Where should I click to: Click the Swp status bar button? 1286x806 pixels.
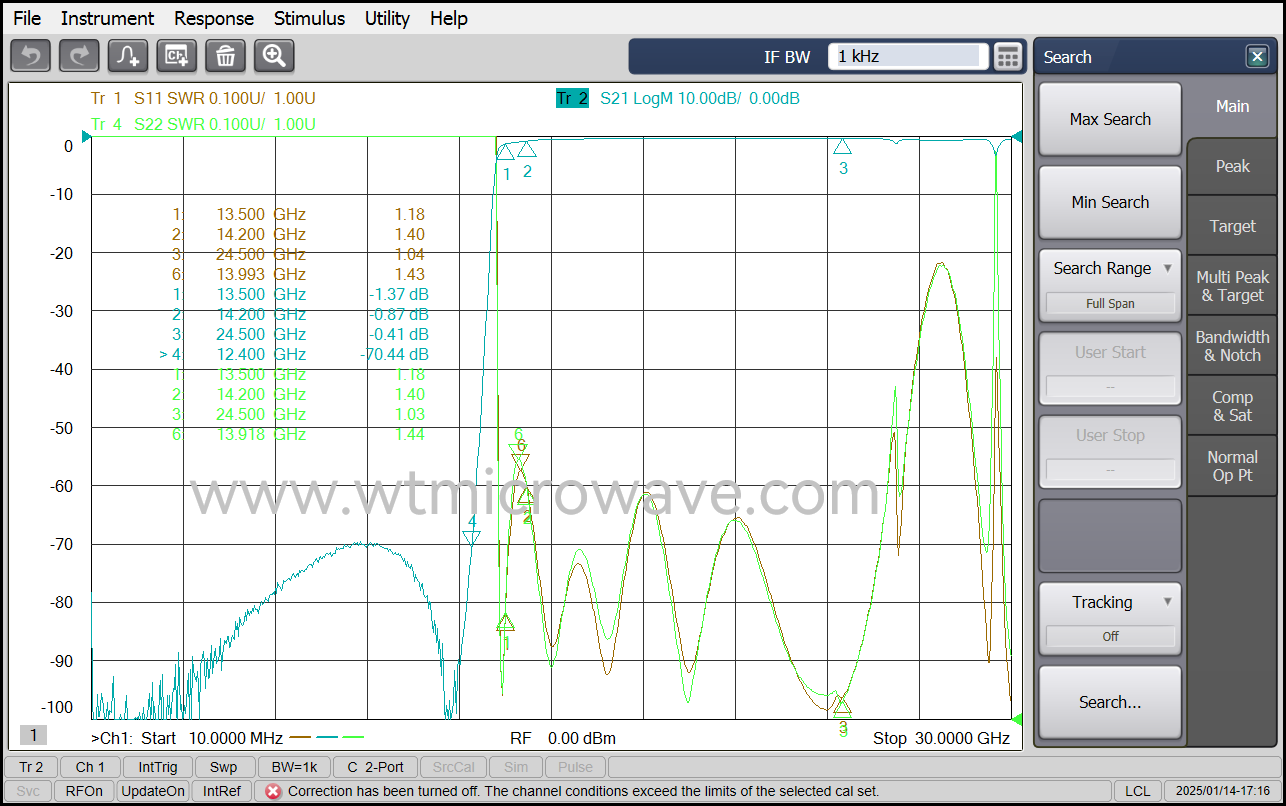[224, 767]
